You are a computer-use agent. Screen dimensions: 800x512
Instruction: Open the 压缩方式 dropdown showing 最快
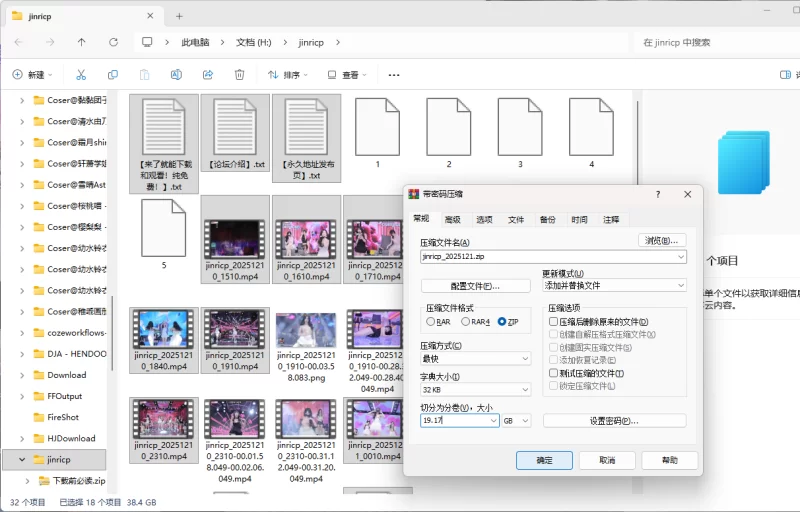[x=475, y=358]
